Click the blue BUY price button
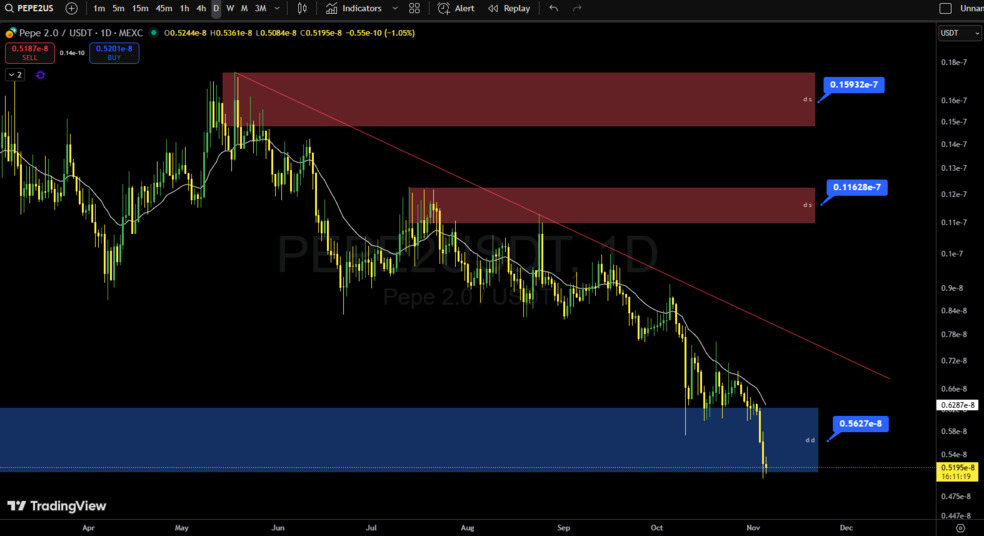 tap(114, 53)
